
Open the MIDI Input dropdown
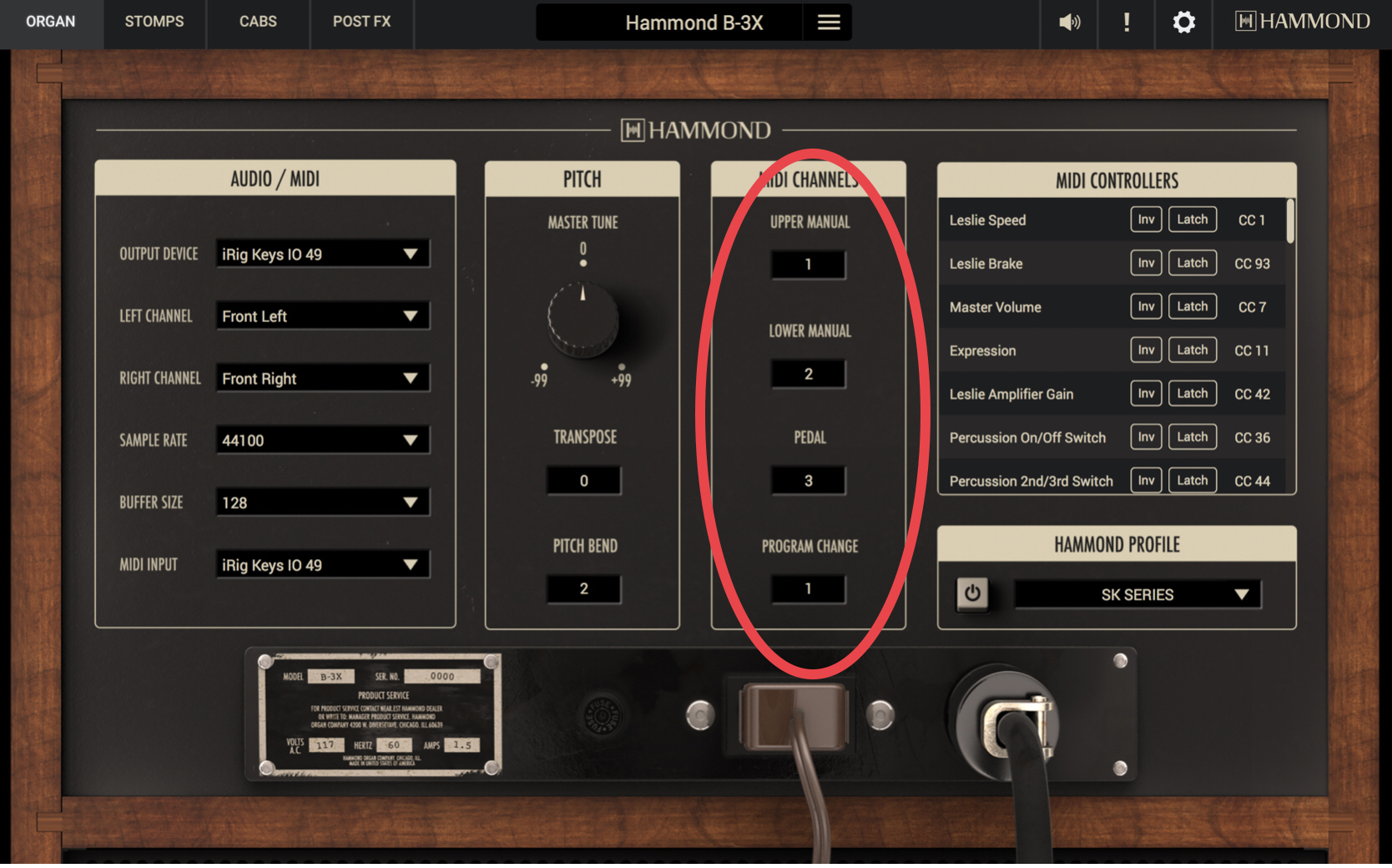pos(323,564)
